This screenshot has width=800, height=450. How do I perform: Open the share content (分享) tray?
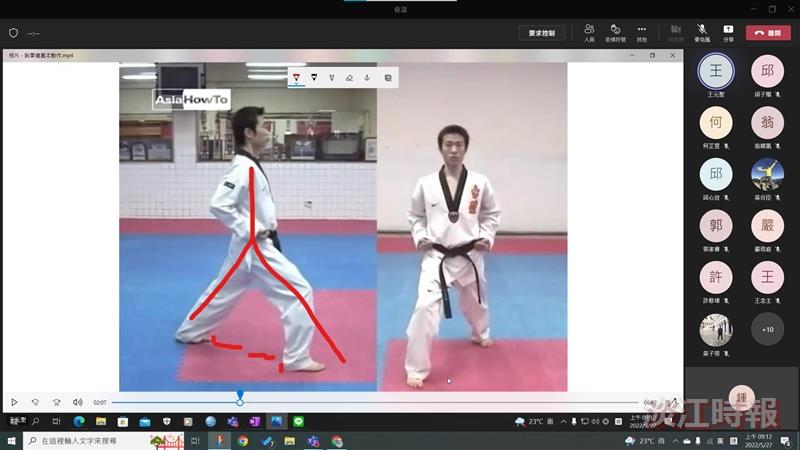click(728, 32)
